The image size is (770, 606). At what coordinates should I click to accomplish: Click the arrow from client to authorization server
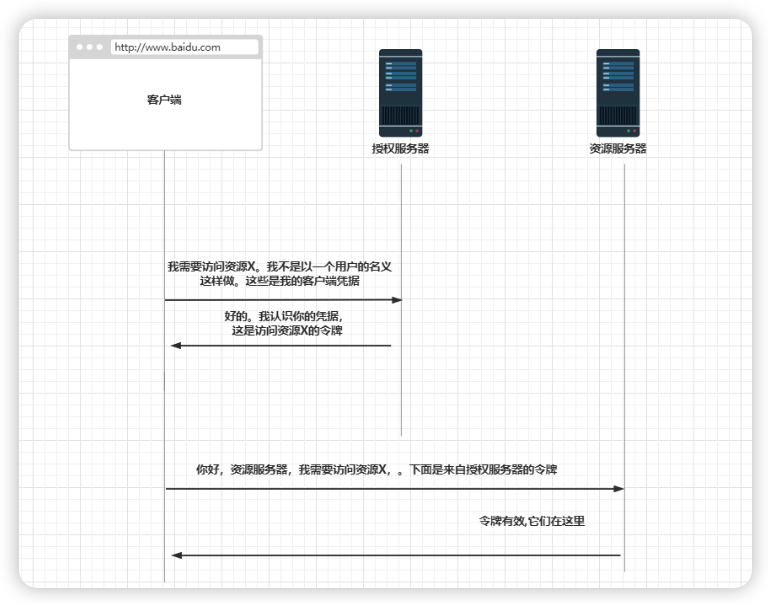pos(283,300)
